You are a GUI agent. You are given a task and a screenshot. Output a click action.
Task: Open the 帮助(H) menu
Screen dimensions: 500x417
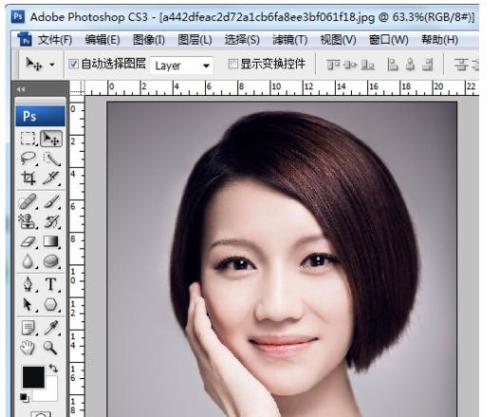(x=440, y=40)
